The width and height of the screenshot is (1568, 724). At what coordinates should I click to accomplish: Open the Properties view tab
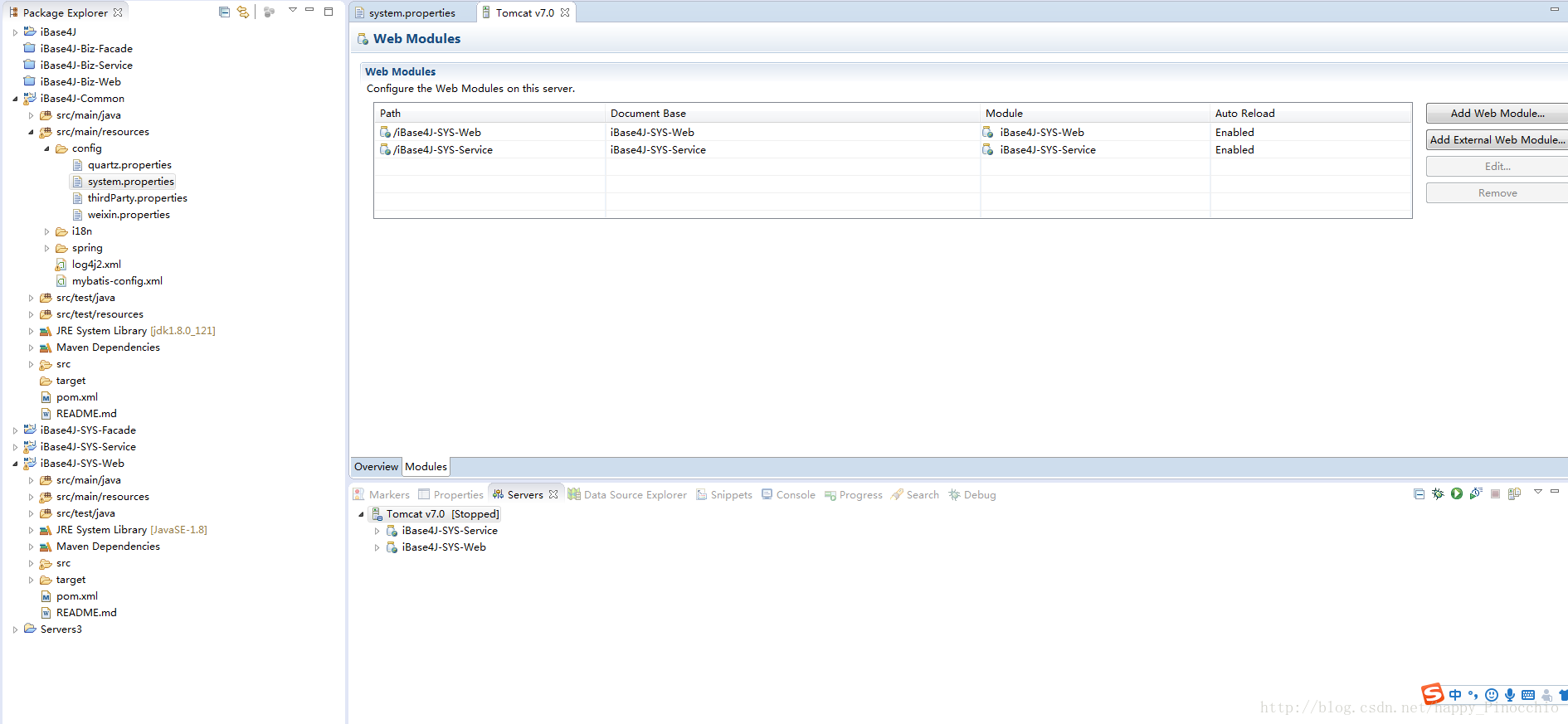[x=450, y=495]
